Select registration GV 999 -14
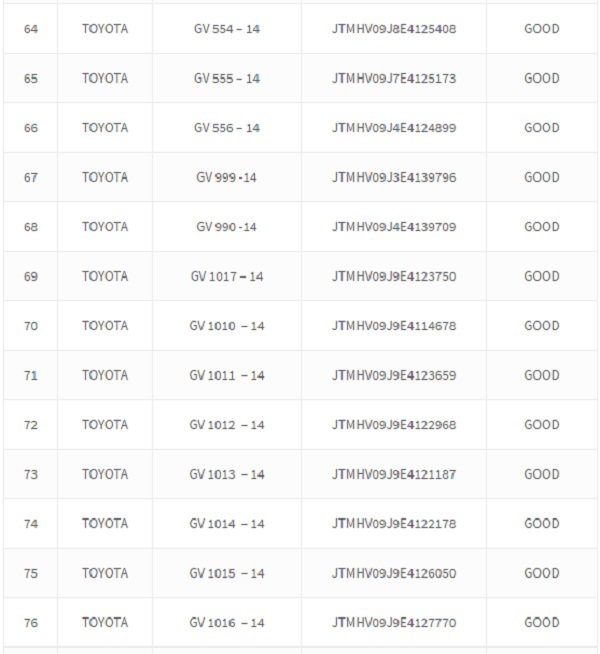The width and height of the screenshot is (600, 654). point(226,178)
